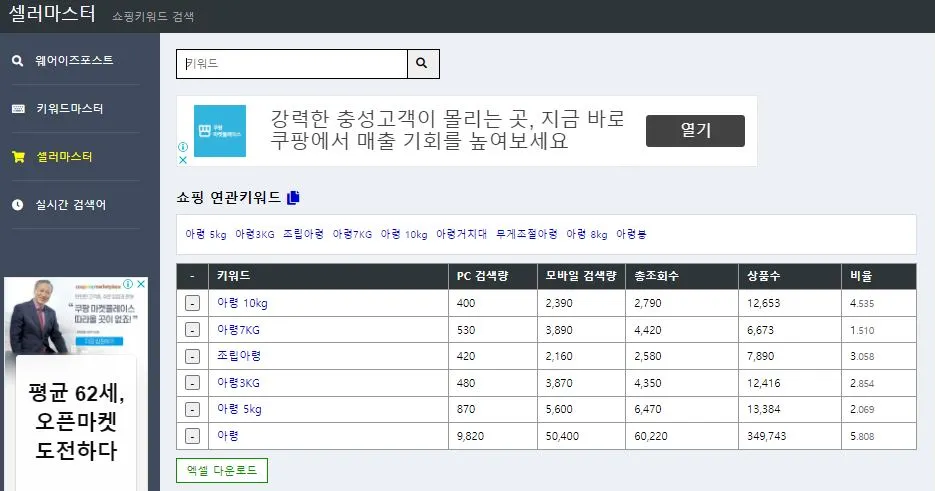Click related keyword tag 아령 10kg
This screenshot has height=491, width=935.
pyautogui.click(x=404, y=234)
